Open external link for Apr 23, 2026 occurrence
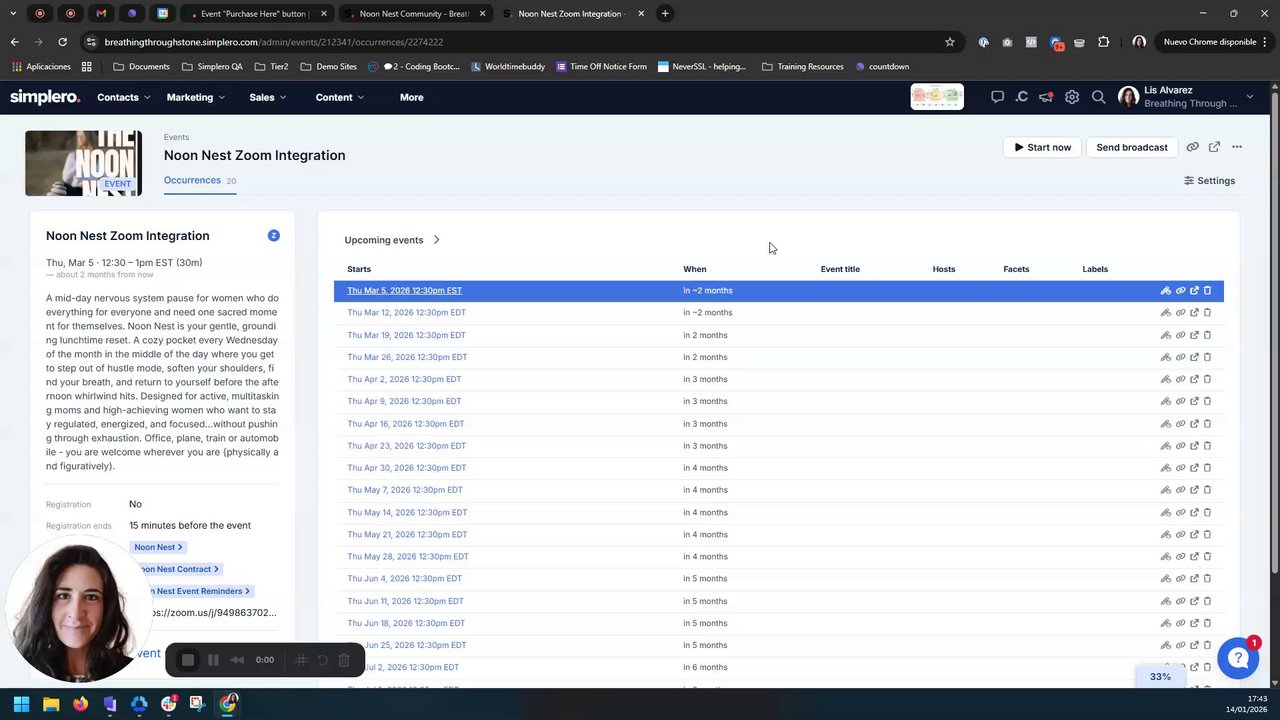The height and width of the screenshot is (720, 1280). 1194,446
